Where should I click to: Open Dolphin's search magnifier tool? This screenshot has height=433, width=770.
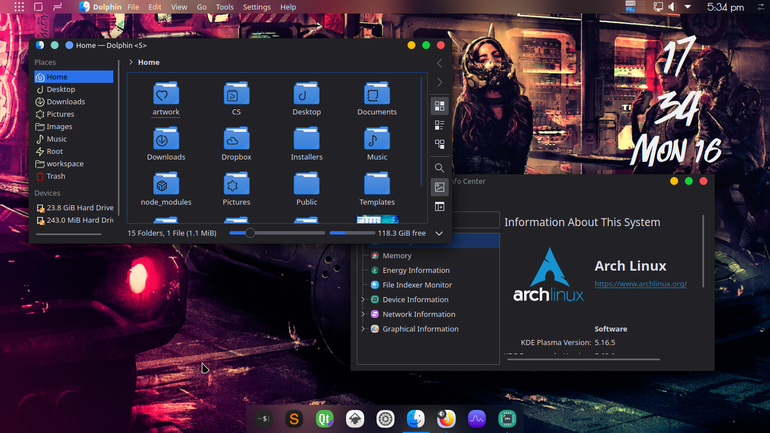click(x=440, y=168)
